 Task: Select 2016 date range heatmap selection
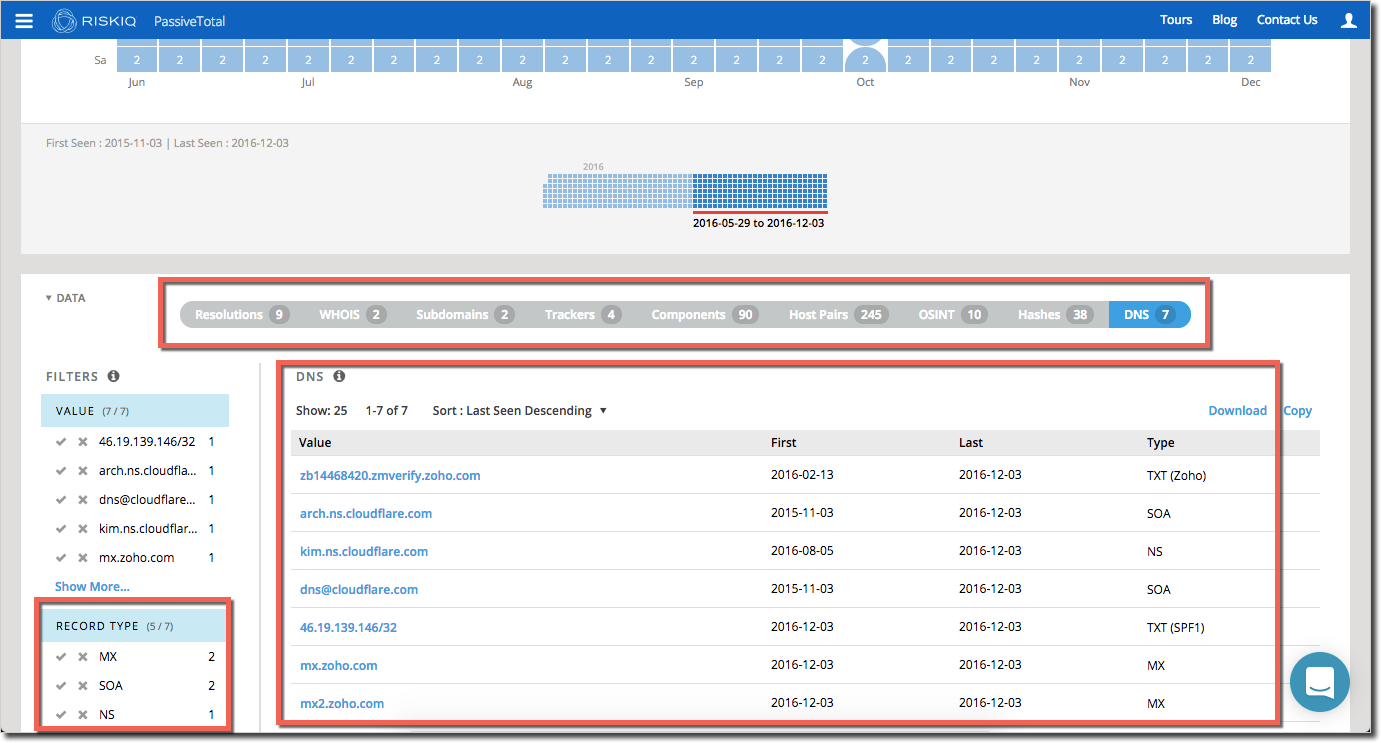pyautogui.click(x=759, y=190)
